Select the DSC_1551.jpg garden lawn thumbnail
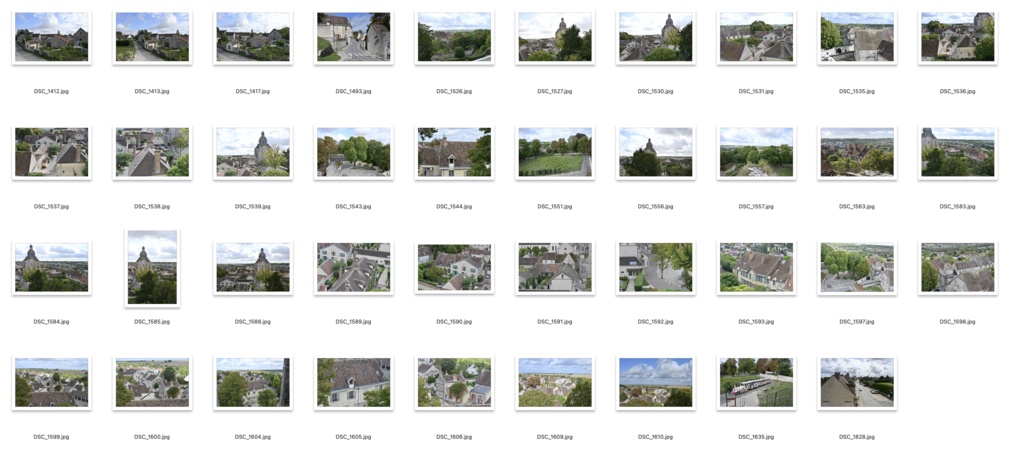The width and height of the screenshot is (1024, 472). (554, 152)
